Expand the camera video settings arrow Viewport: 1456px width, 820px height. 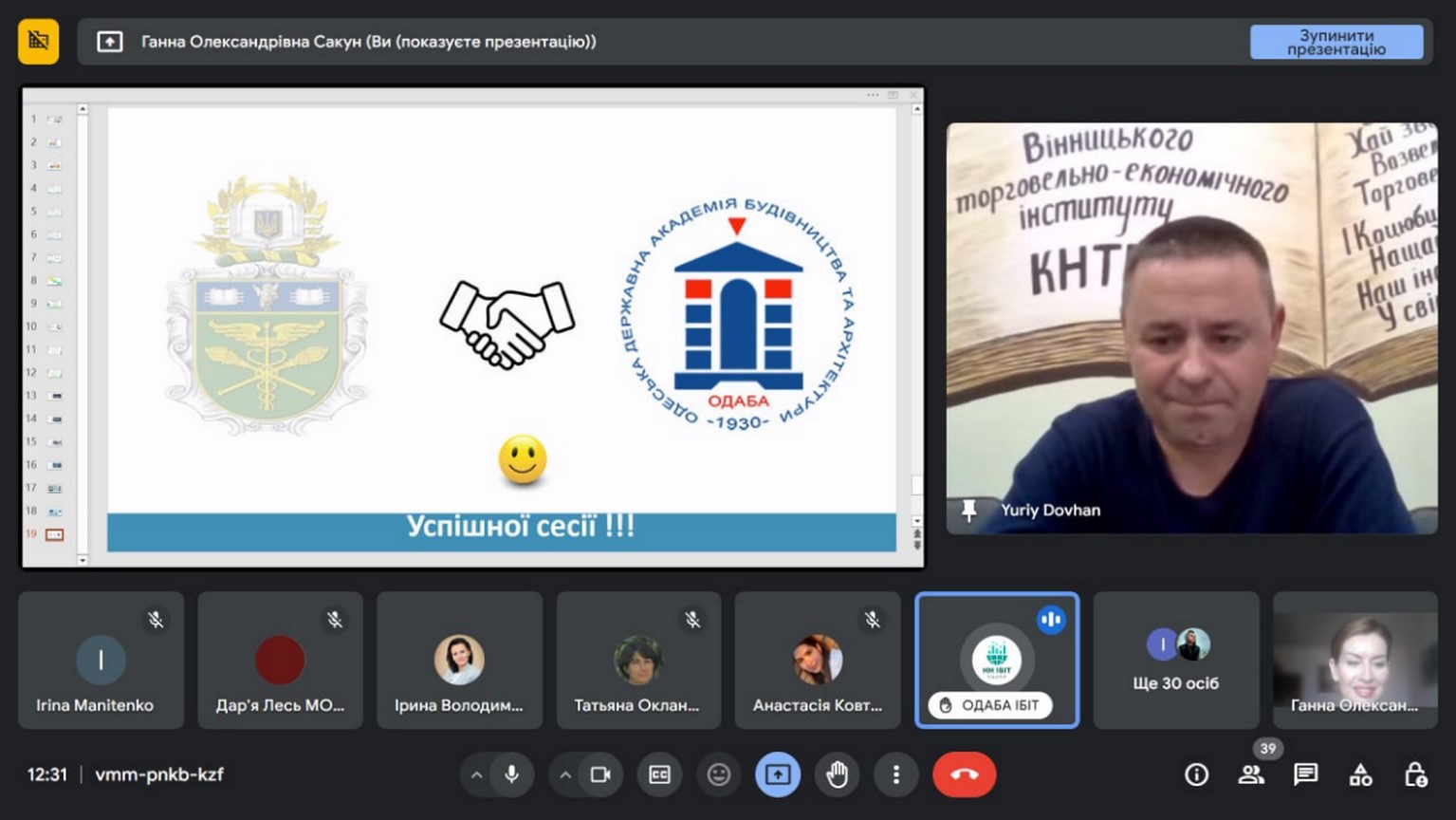565,774
